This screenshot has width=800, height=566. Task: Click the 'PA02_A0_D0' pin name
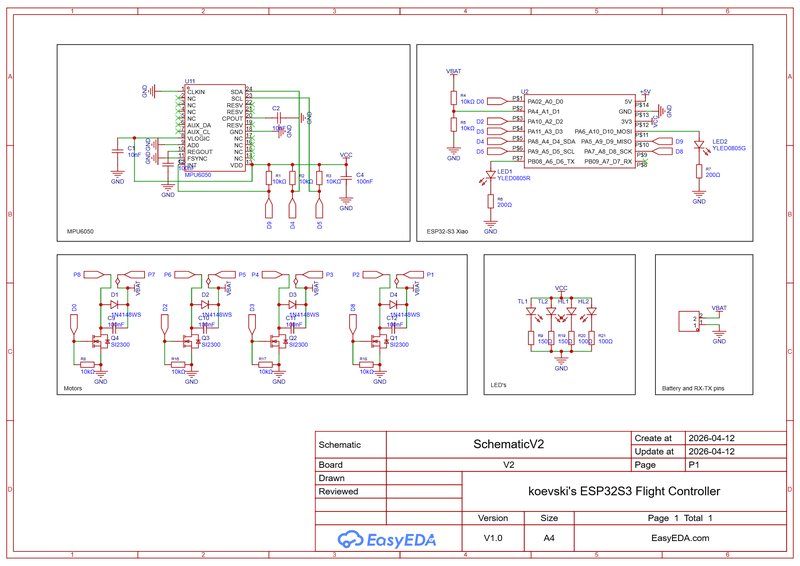click(x=545, y=102)
